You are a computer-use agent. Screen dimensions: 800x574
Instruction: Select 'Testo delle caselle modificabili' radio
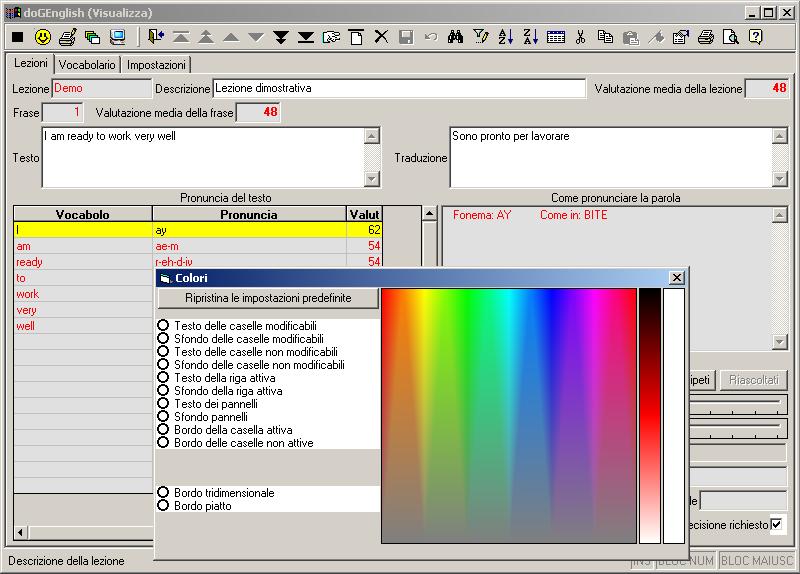click(163, 325)
